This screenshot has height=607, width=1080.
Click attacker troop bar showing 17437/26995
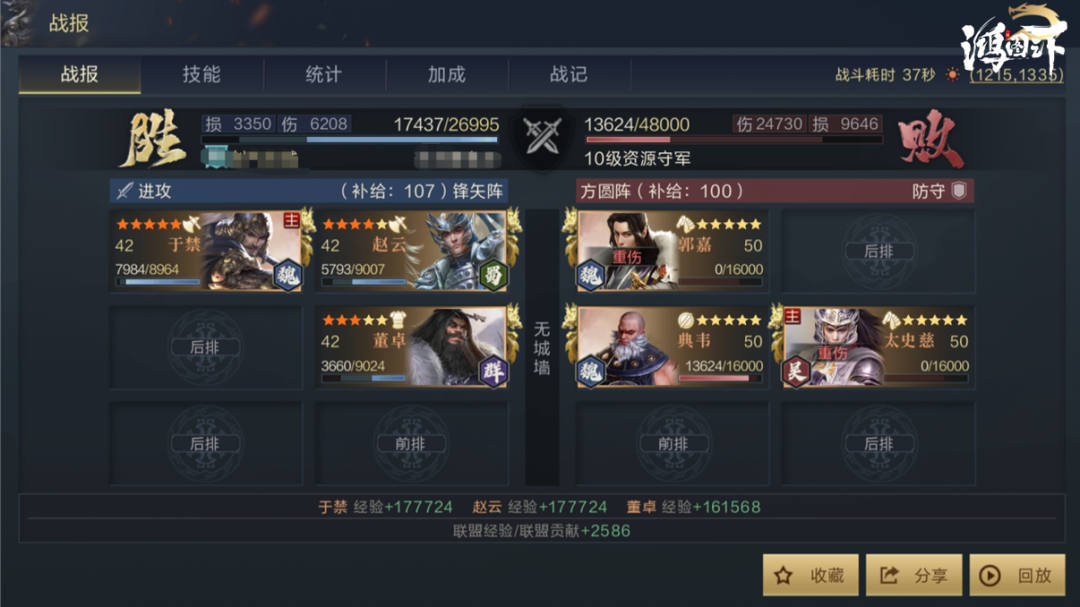(349, 139)
